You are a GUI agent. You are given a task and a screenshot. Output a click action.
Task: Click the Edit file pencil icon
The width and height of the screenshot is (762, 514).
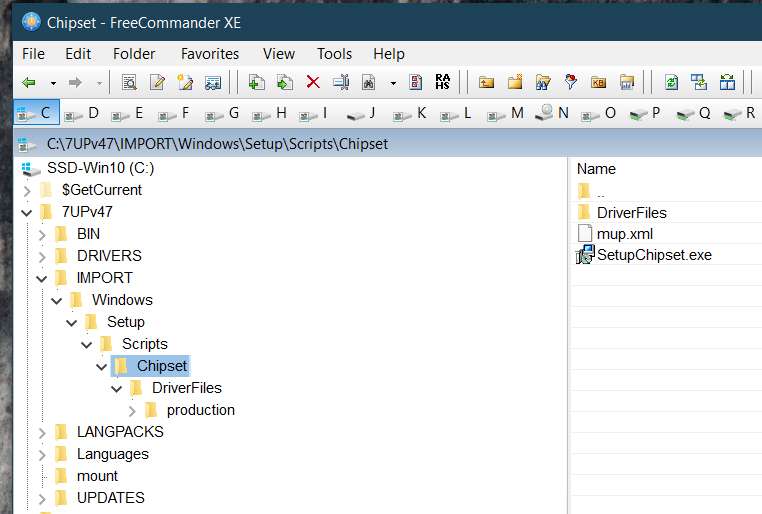[157, 83]
